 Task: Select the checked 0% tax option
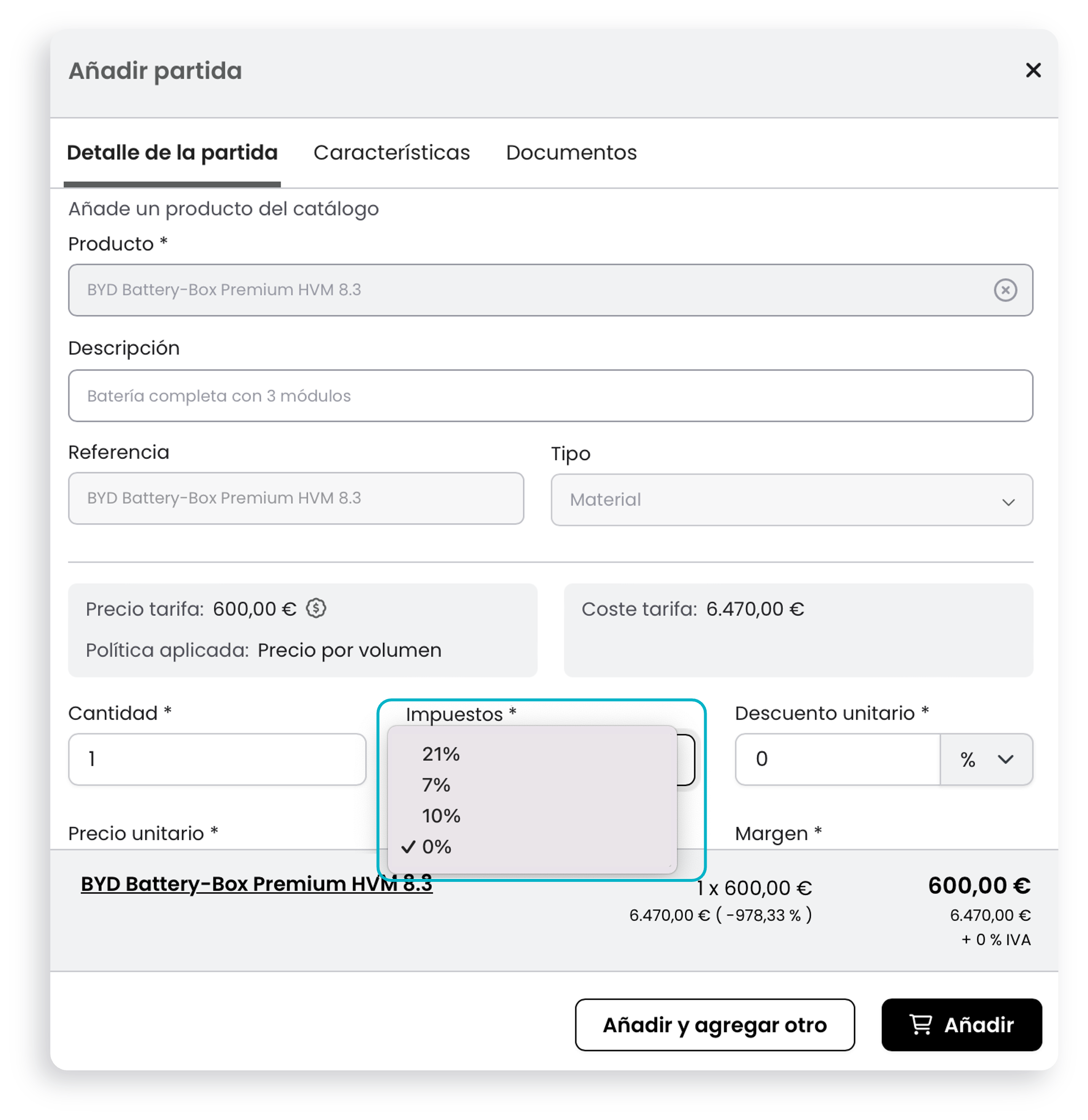click(532, 846)
